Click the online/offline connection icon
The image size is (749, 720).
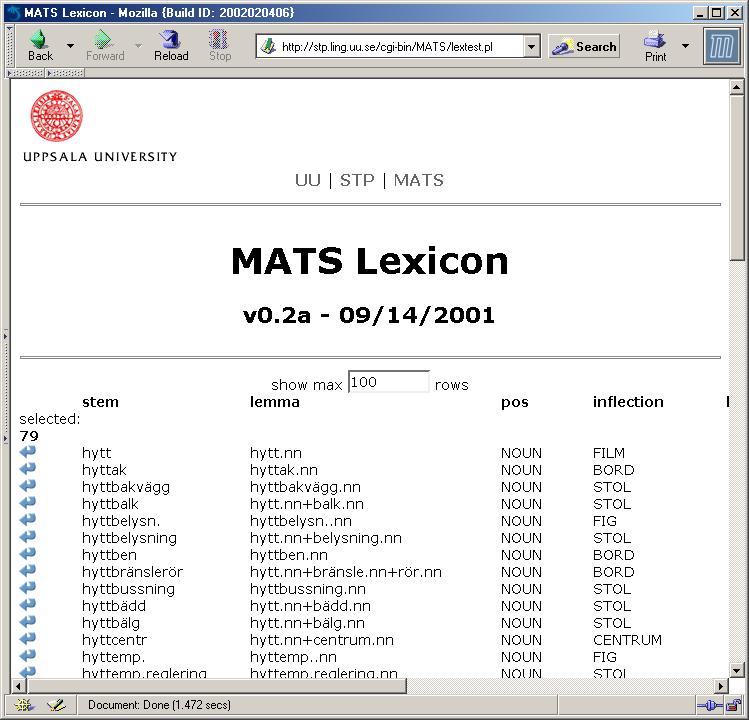[709, 705]
